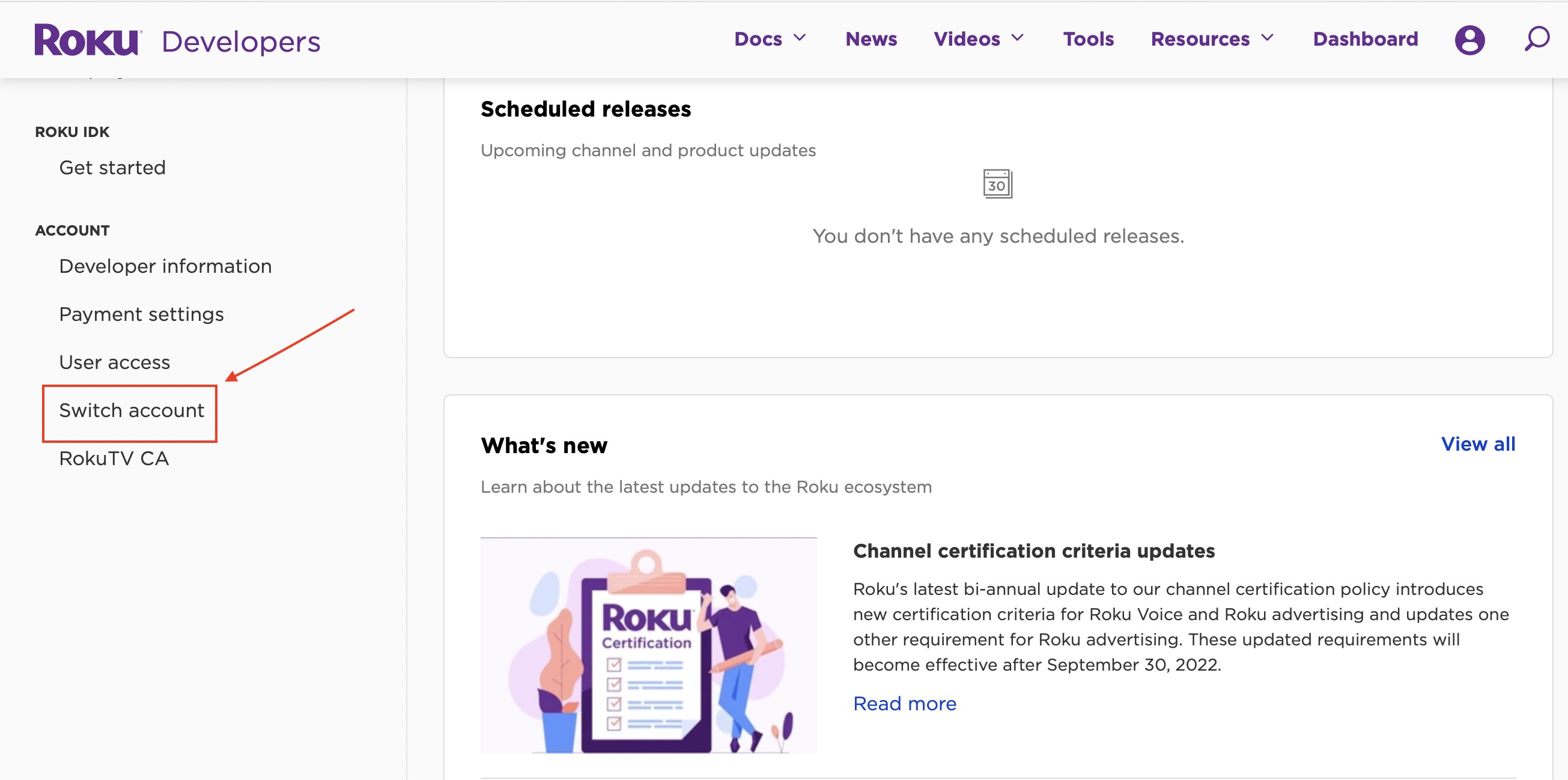Open User access in the sidebar

(x=114, y=362)
